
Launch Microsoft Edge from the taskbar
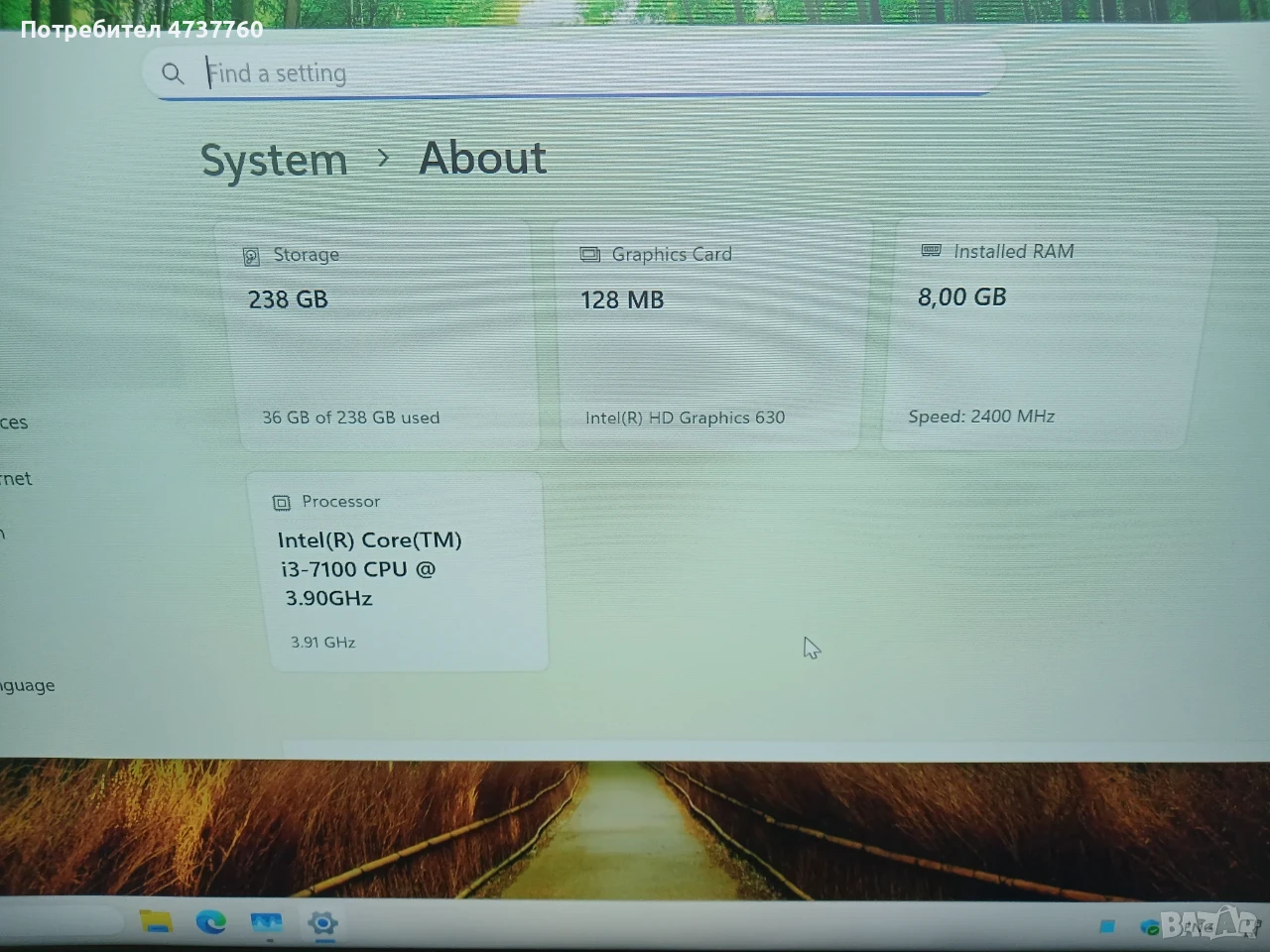[210, 922]
